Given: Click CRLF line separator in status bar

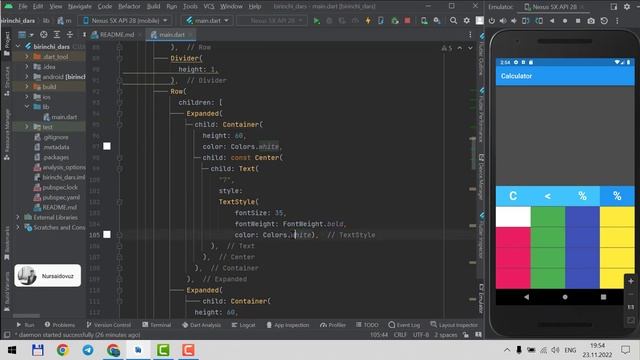Looking at the screenshot, I should (400, 335).
